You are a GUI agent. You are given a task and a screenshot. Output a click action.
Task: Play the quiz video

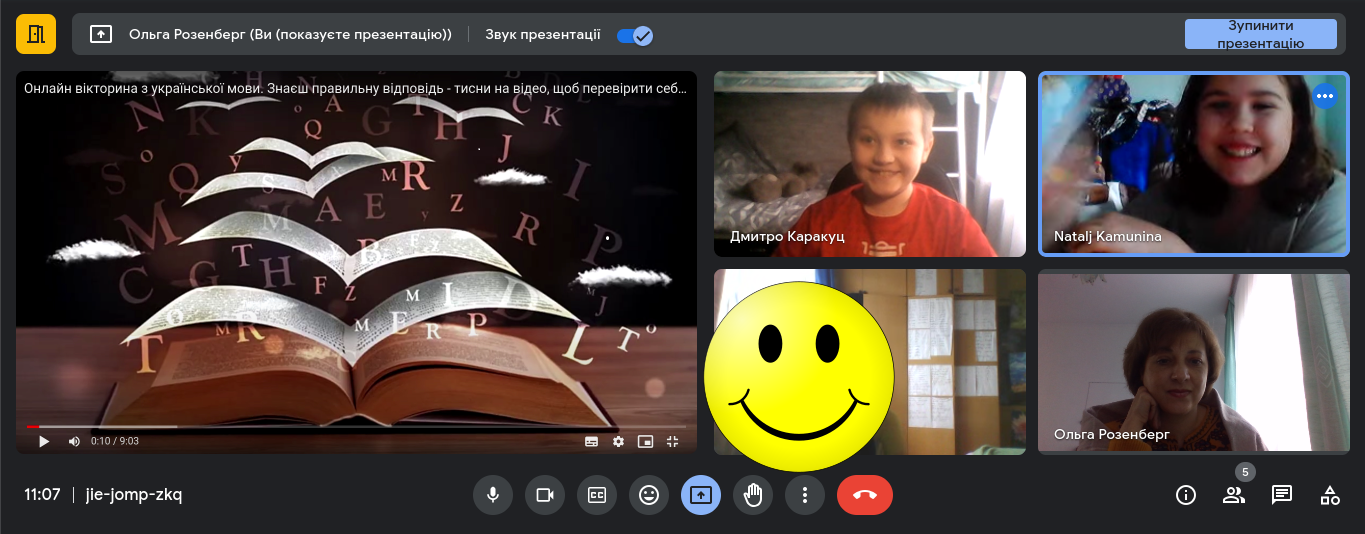[44, 441]
